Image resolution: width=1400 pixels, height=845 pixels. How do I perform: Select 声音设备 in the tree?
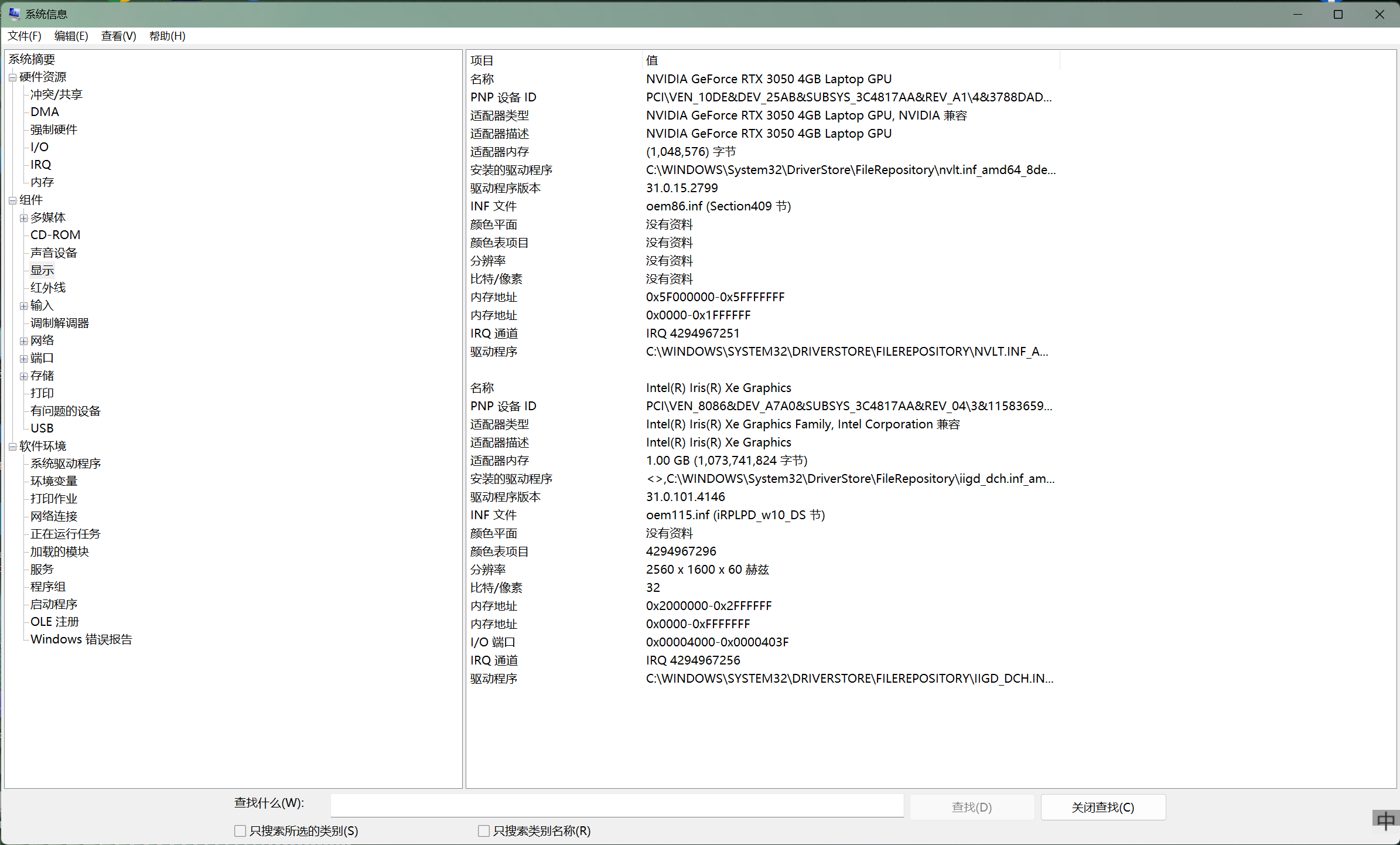click(53, 253)
